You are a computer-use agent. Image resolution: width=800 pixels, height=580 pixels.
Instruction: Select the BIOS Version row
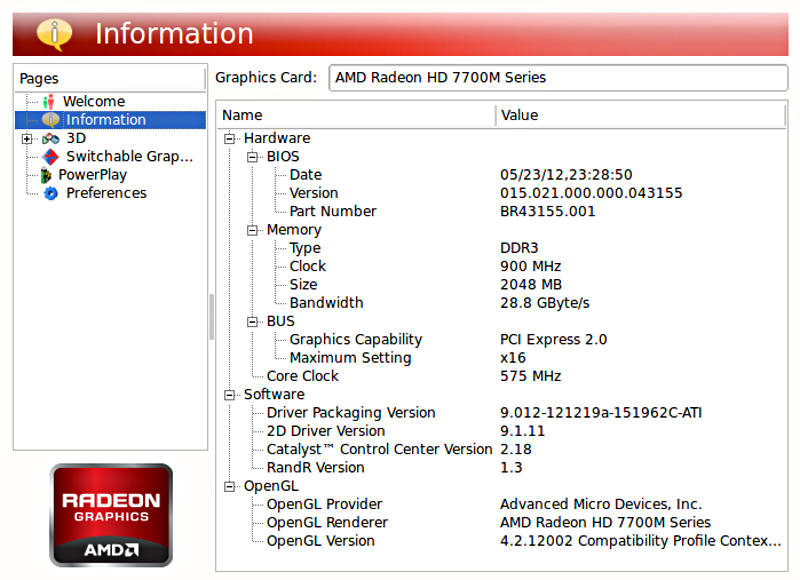[504, 193]
